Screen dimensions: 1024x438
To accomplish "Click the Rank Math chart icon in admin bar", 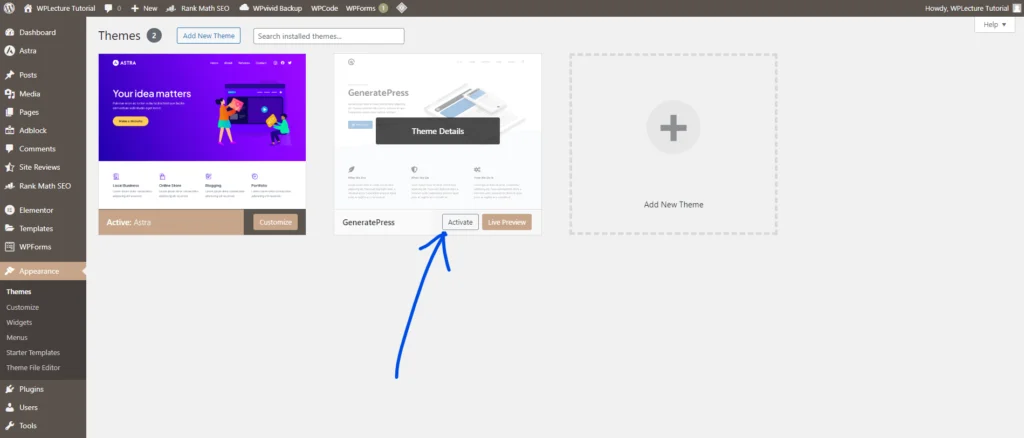I will coord(170,8).
